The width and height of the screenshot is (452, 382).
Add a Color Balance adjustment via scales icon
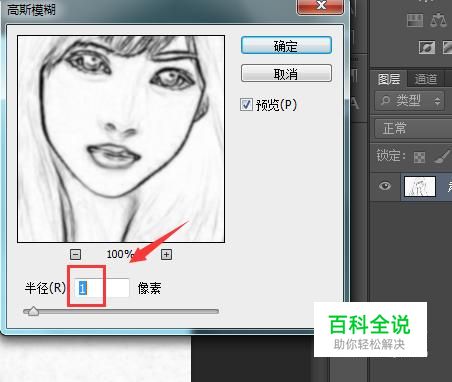tap(438, 20)
